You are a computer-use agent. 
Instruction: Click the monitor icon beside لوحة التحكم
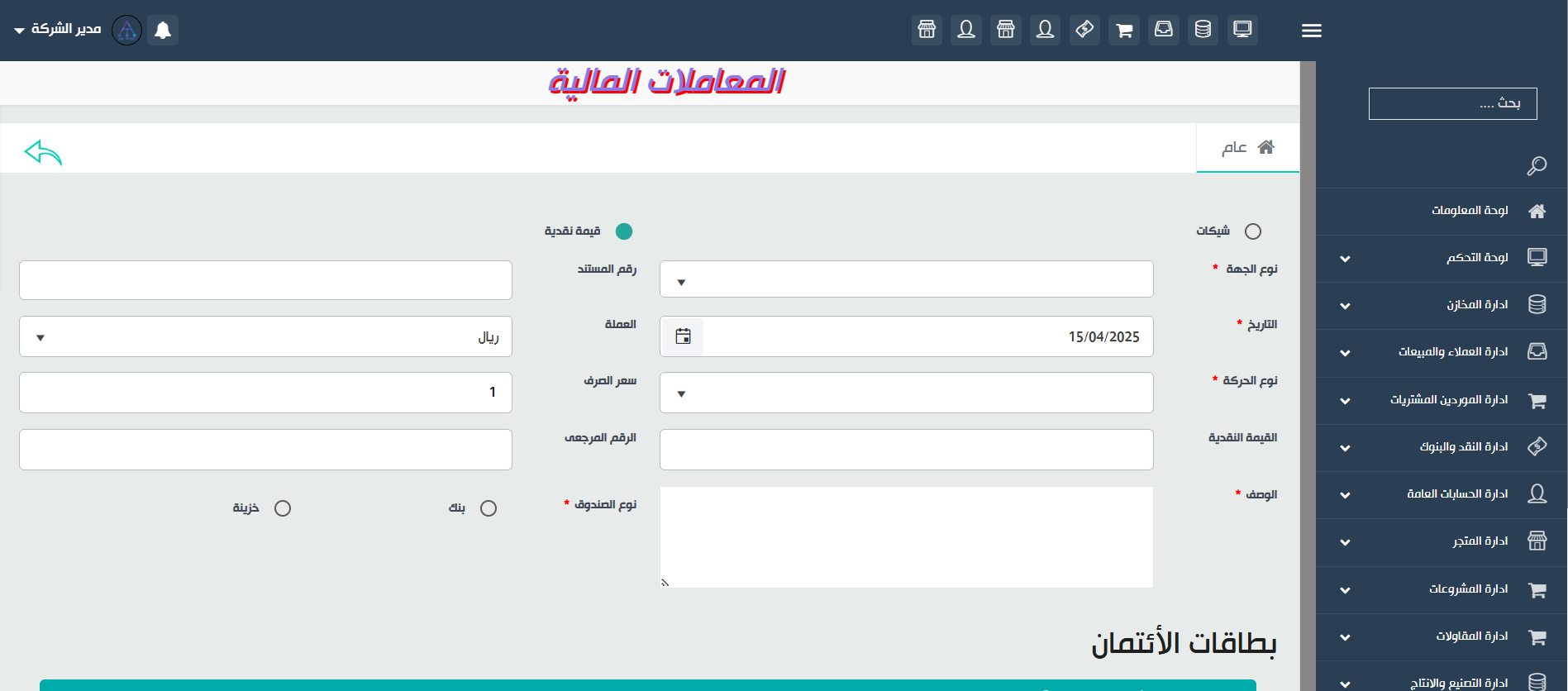click(x=1537, y=257)
